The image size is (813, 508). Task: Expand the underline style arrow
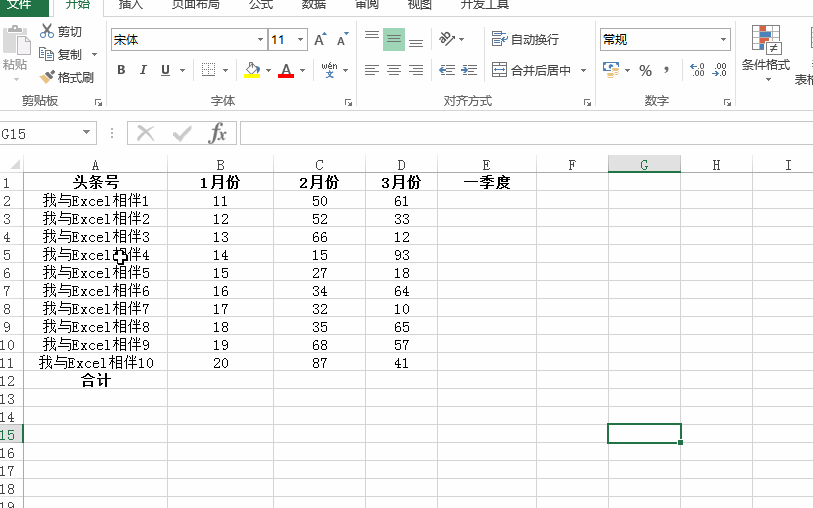[183, 70]
